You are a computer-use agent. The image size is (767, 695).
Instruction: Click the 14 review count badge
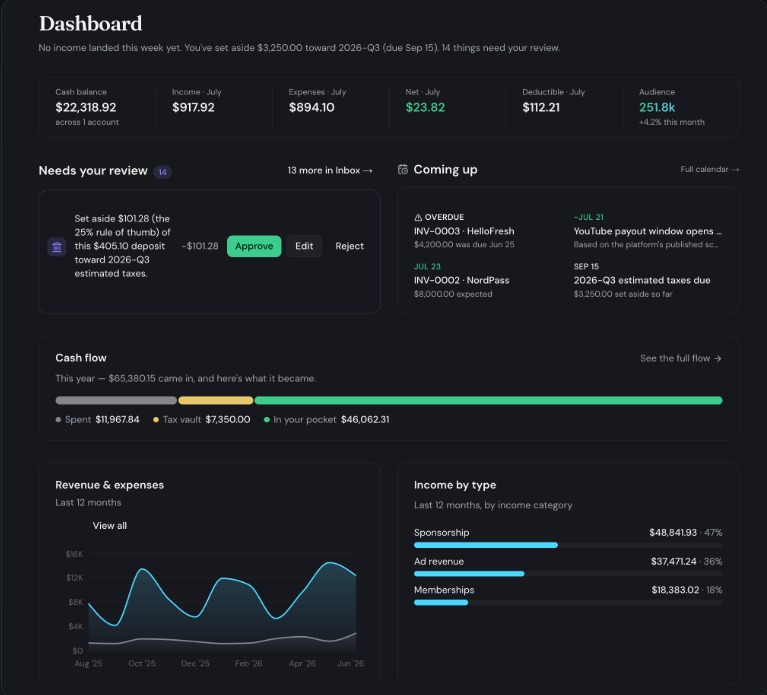[x=162, y=172]
